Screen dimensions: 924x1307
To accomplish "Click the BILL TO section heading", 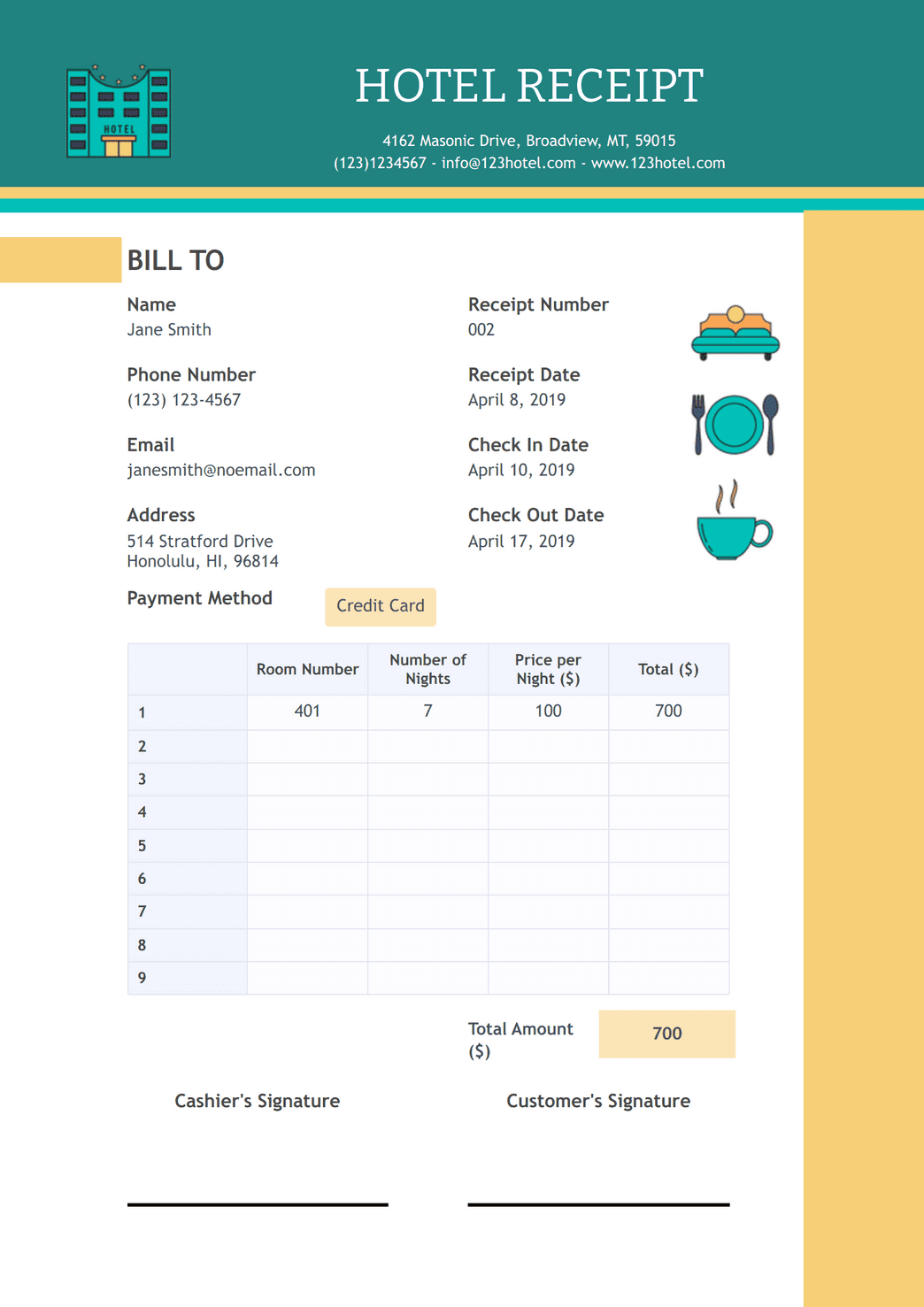I will coord(175,260).
